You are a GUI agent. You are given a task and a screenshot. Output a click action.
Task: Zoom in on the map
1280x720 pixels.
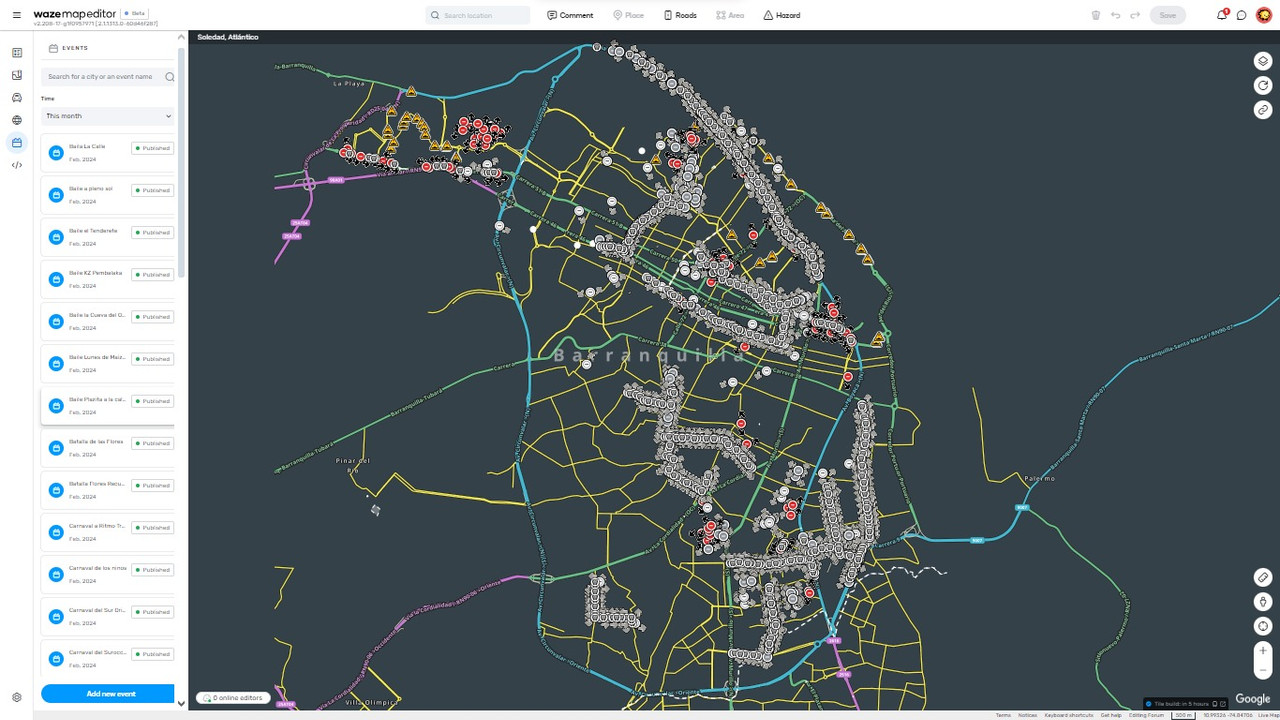click(x=1263, y=651)
